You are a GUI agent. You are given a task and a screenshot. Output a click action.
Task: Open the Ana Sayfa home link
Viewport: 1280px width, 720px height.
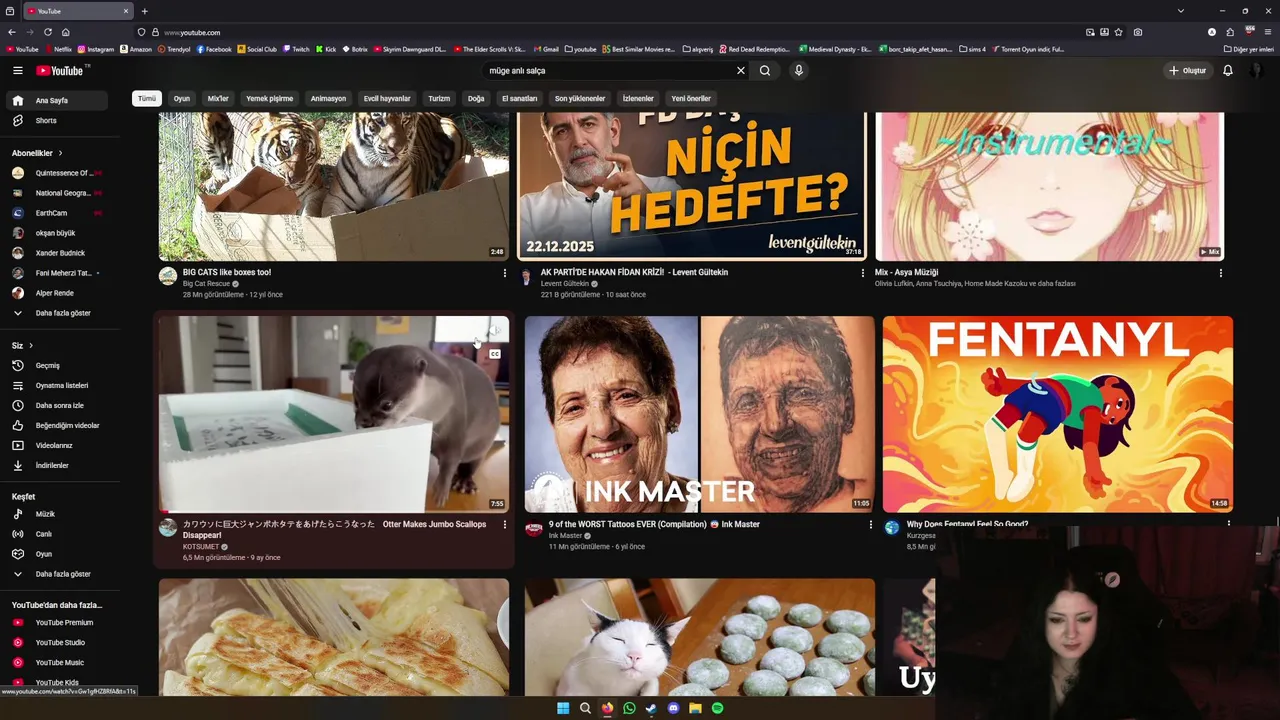click(x=57, y=101)
